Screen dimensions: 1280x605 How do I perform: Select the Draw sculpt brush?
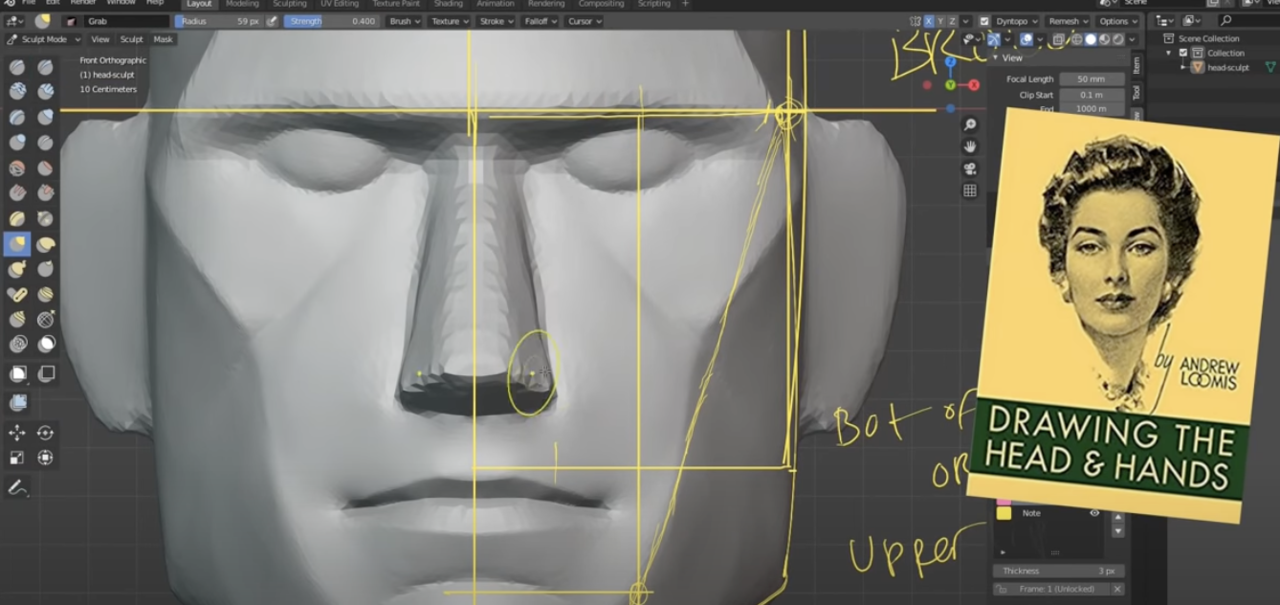tap(17, 67)
